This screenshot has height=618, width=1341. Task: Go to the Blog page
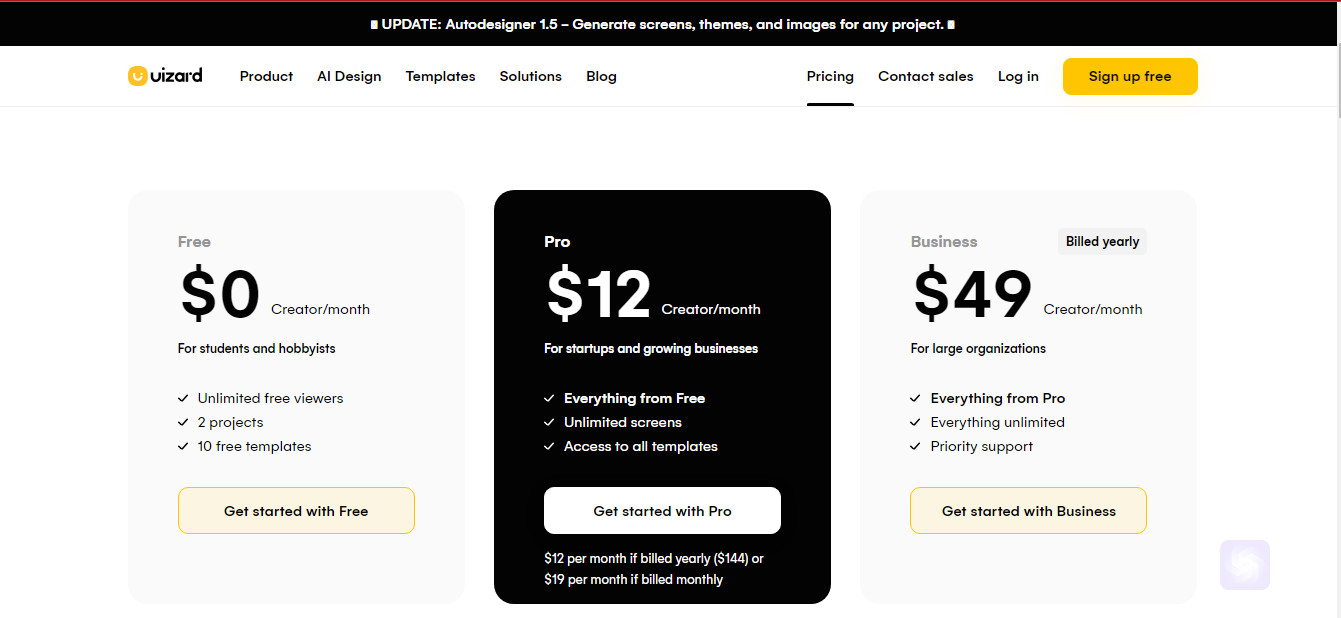click(x=601, y=76)
